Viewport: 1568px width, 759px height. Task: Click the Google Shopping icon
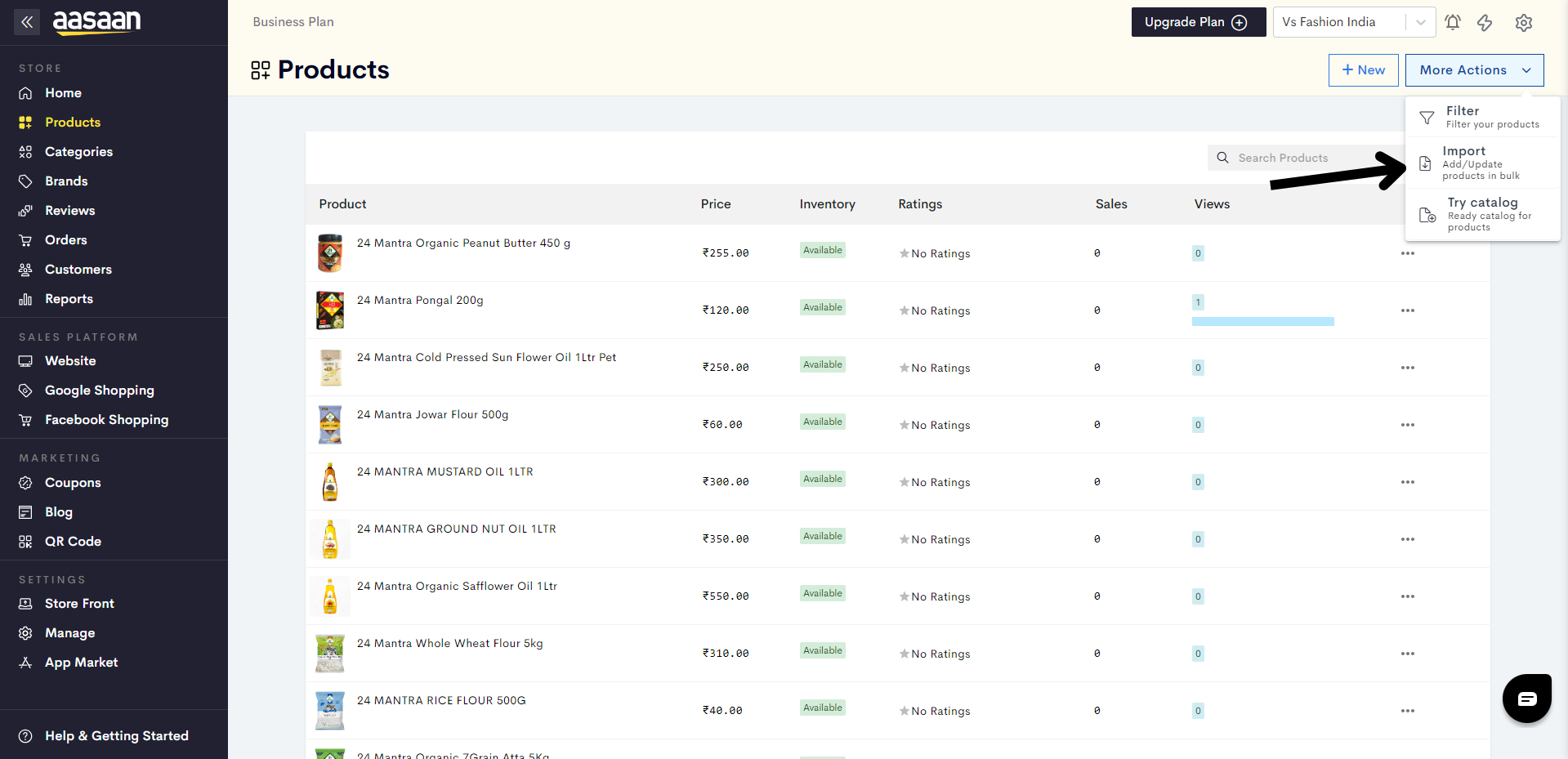click(x=25, y=391)
